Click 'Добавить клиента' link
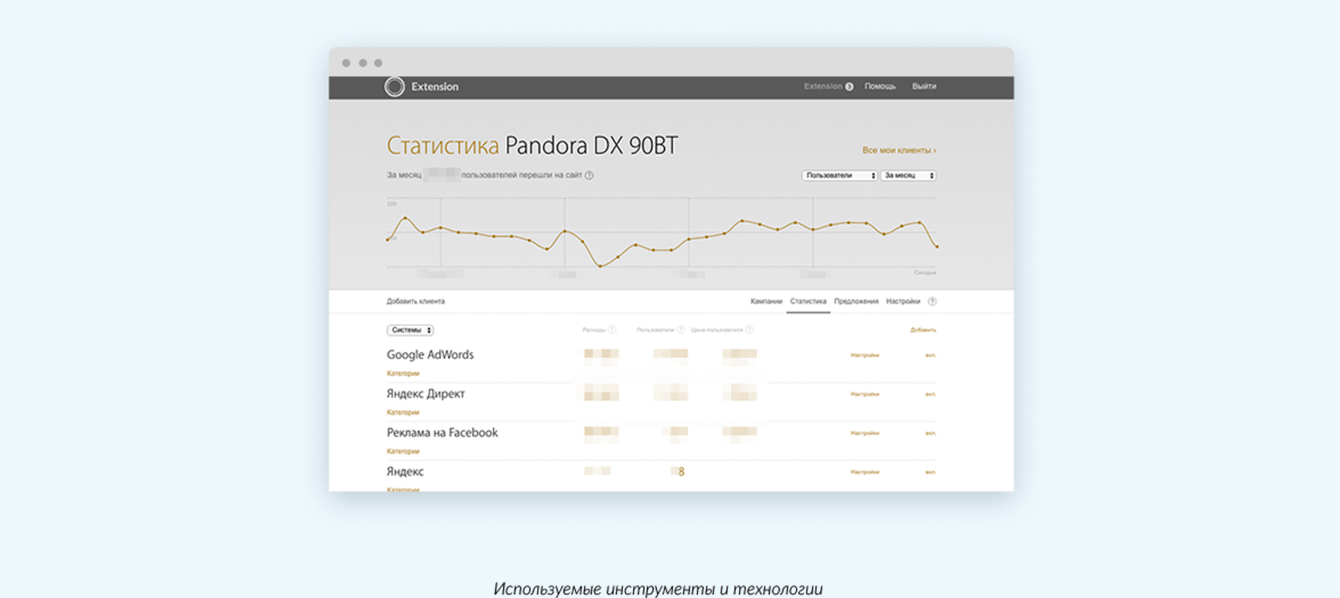The width and height of the screenshot is (1340, 598). (416, 301)
